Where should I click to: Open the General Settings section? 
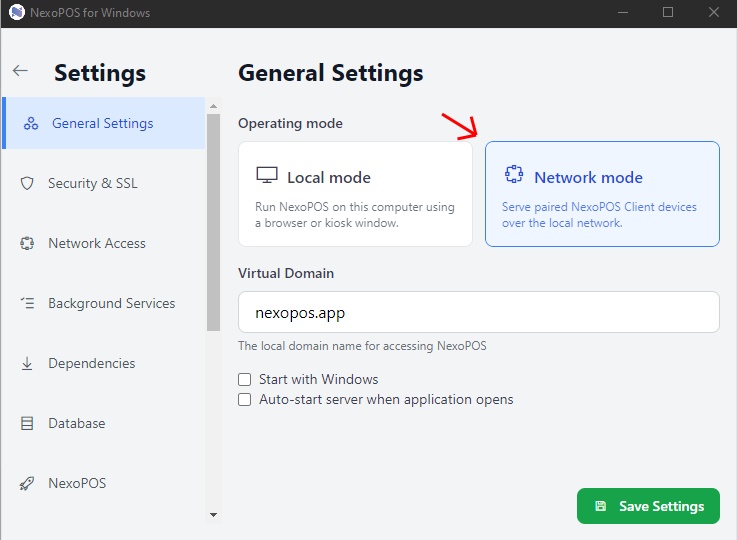click(104, 123)
